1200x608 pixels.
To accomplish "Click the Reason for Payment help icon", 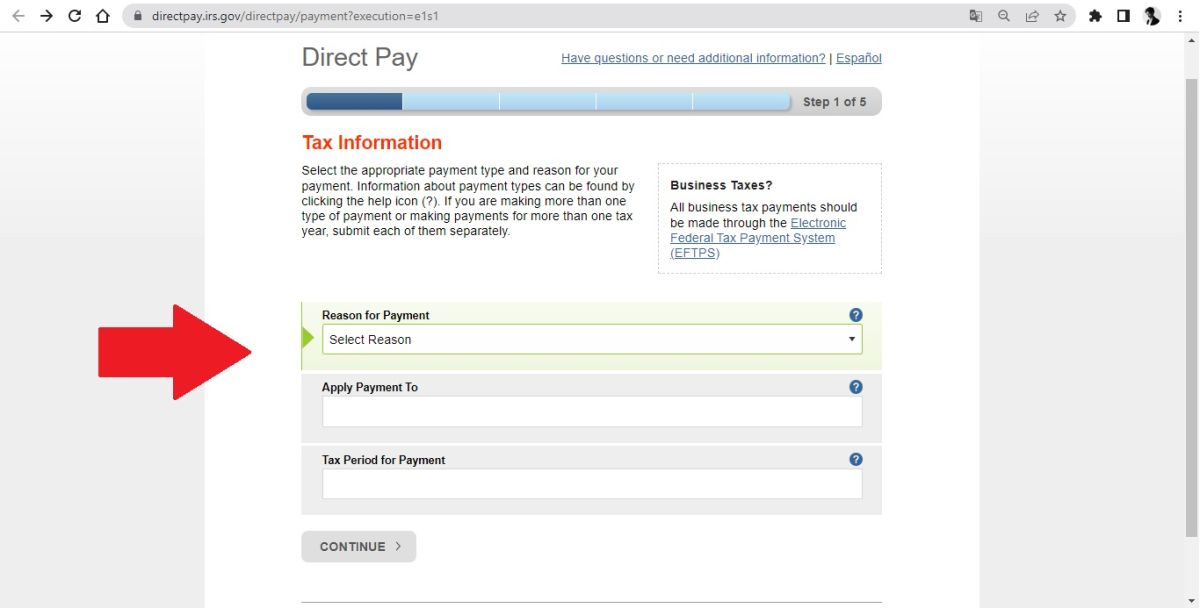I will [x=855, y=315].
